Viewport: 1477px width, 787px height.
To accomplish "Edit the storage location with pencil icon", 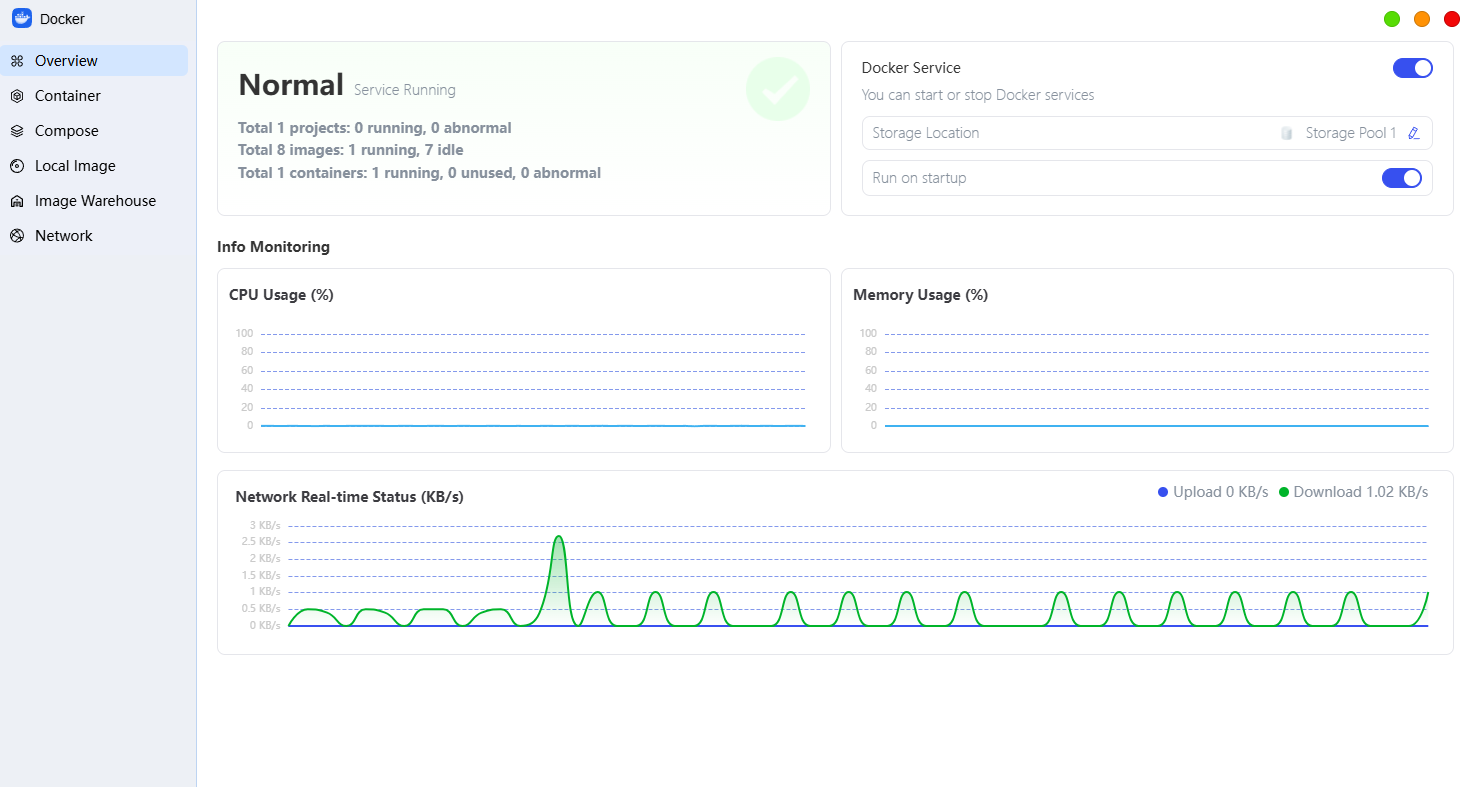I will coord(1414,133).
